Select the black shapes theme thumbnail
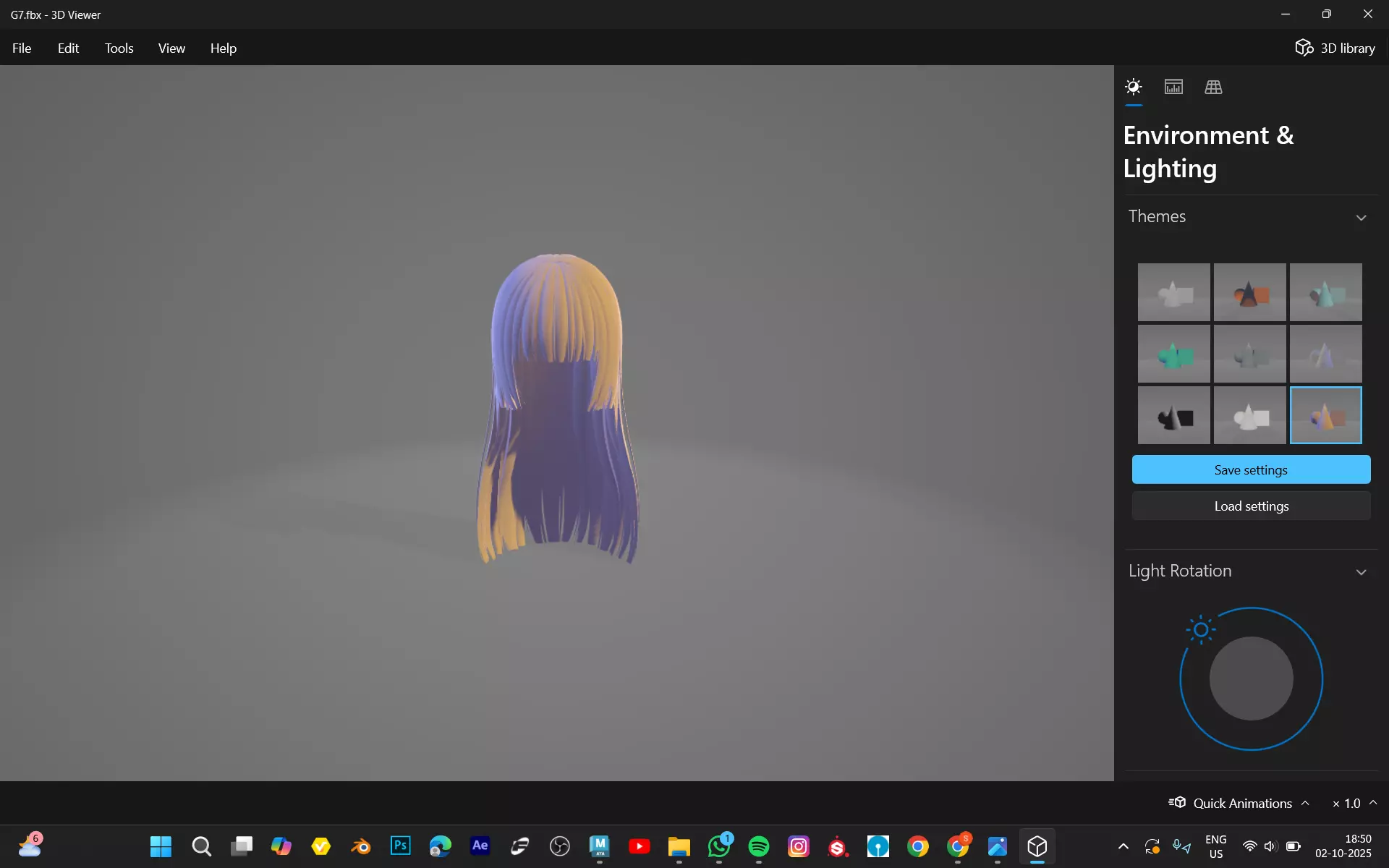 point(1173,415)
